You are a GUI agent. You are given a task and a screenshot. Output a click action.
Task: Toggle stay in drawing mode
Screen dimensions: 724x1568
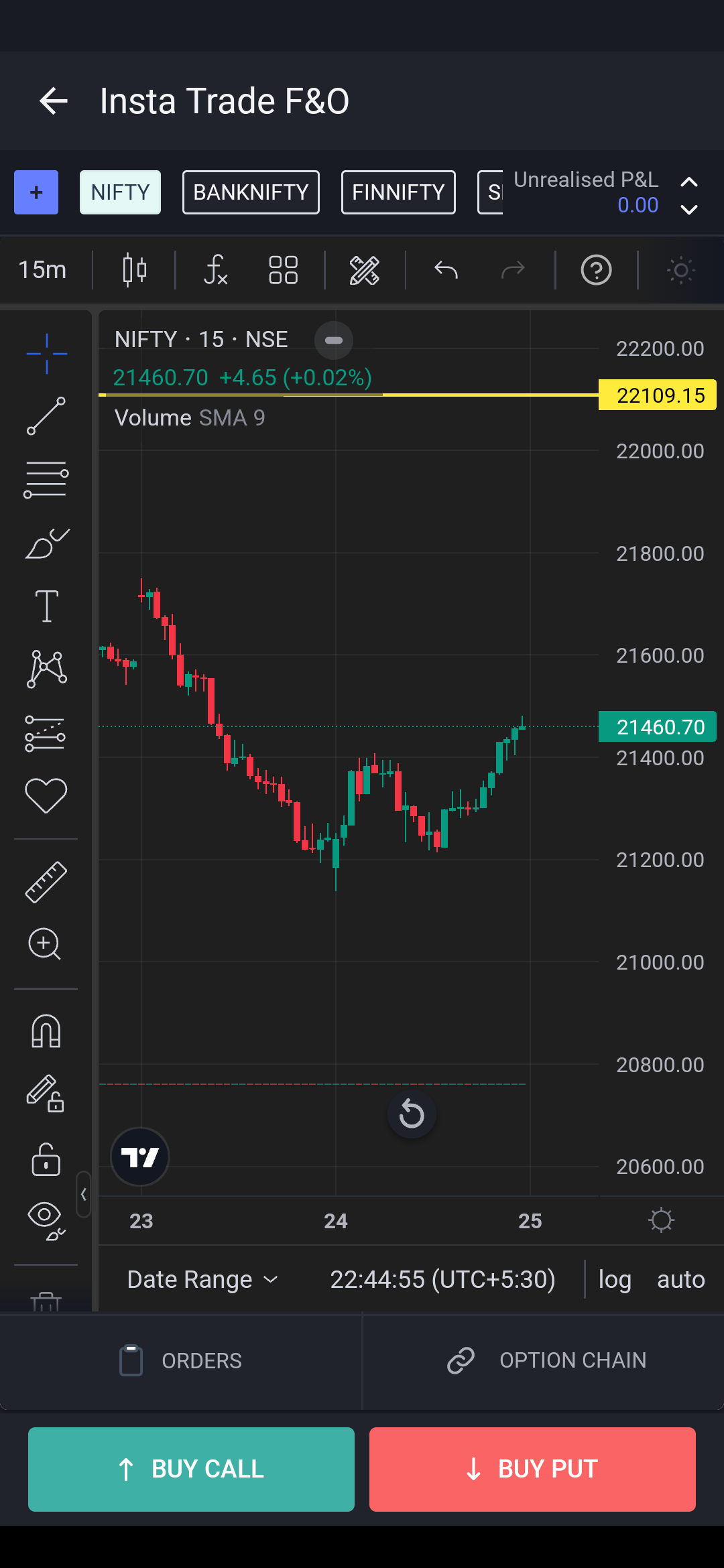45,1094
